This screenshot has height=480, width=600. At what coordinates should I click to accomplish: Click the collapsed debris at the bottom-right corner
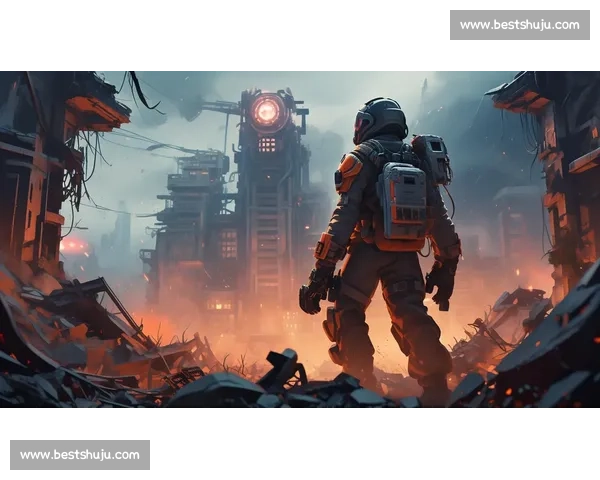[550, 360]
